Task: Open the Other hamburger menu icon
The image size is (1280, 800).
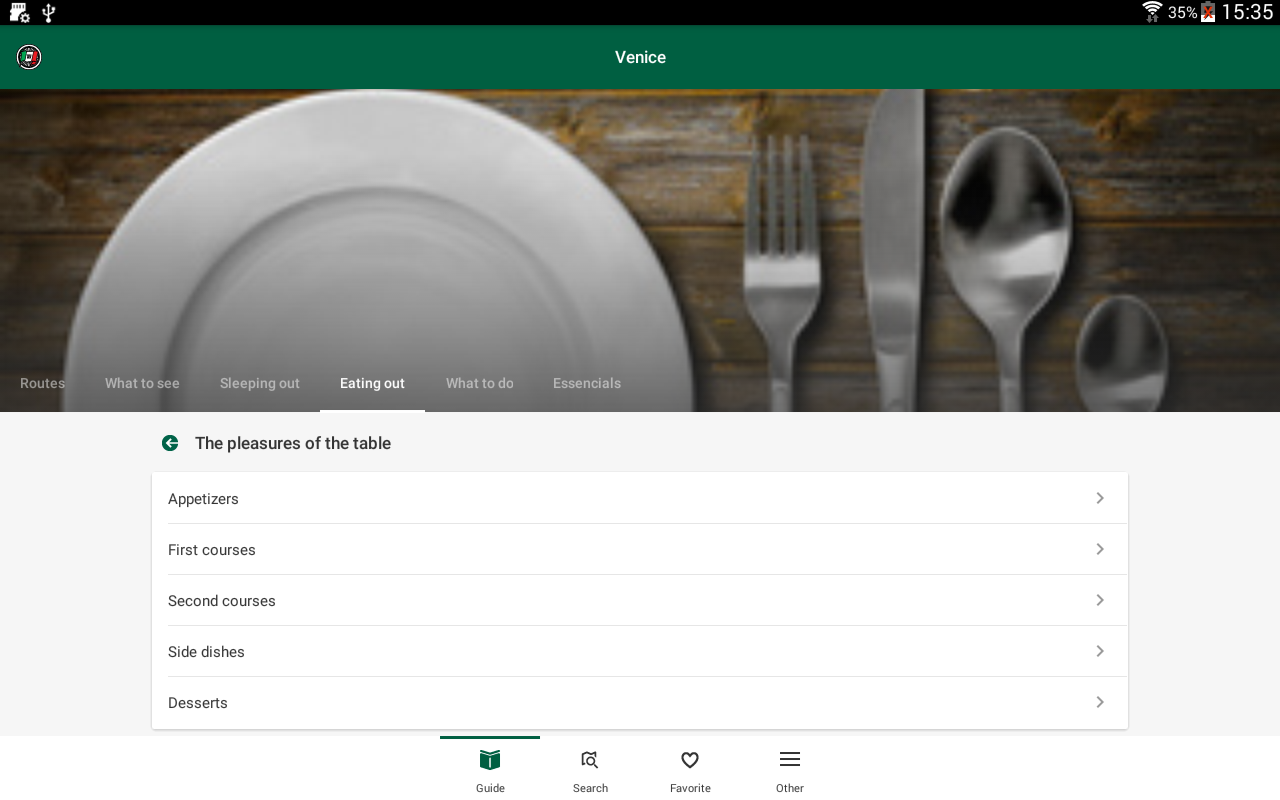Action: click(x=790, y=759)
